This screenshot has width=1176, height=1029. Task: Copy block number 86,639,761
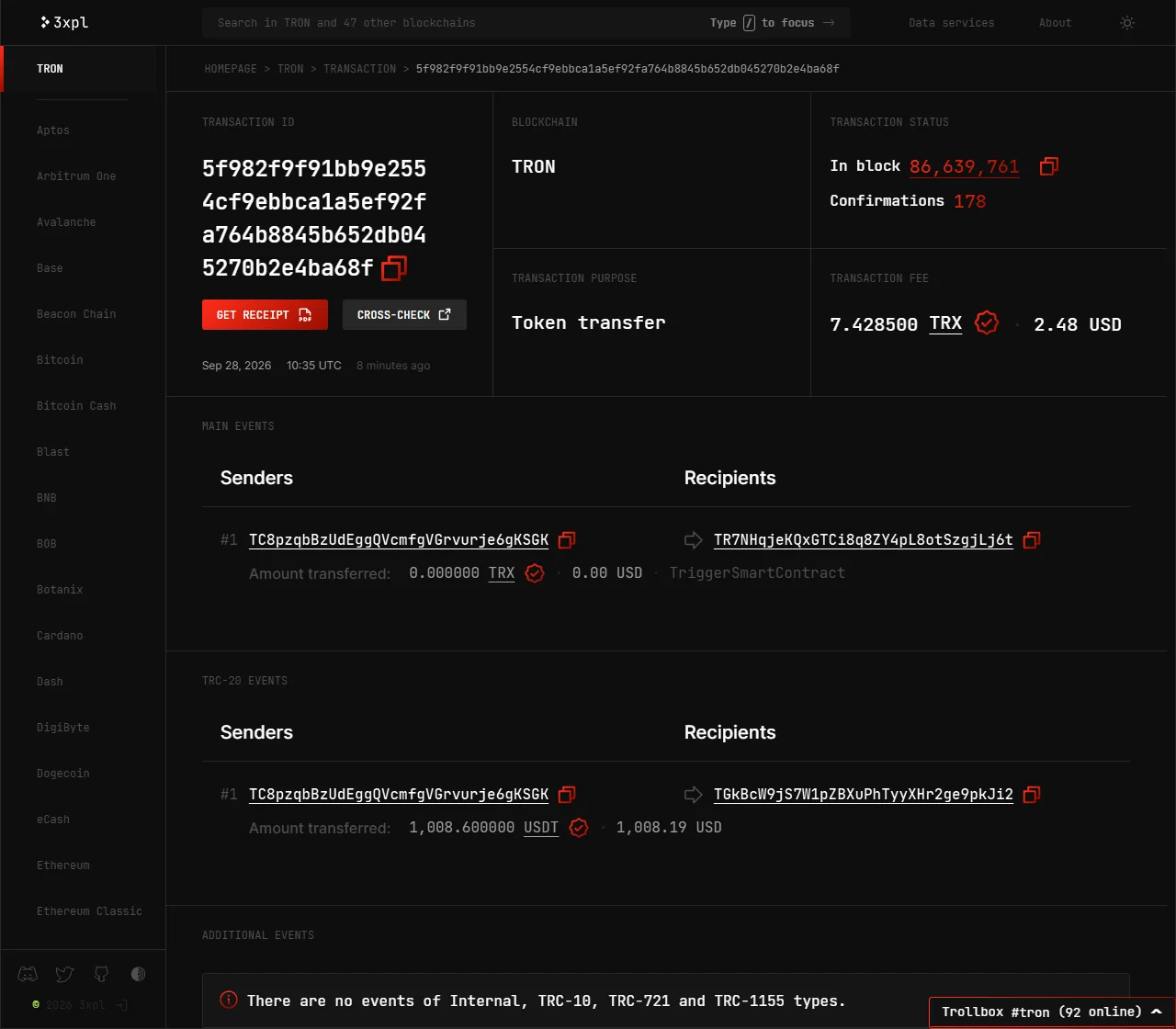[1049, 166]
